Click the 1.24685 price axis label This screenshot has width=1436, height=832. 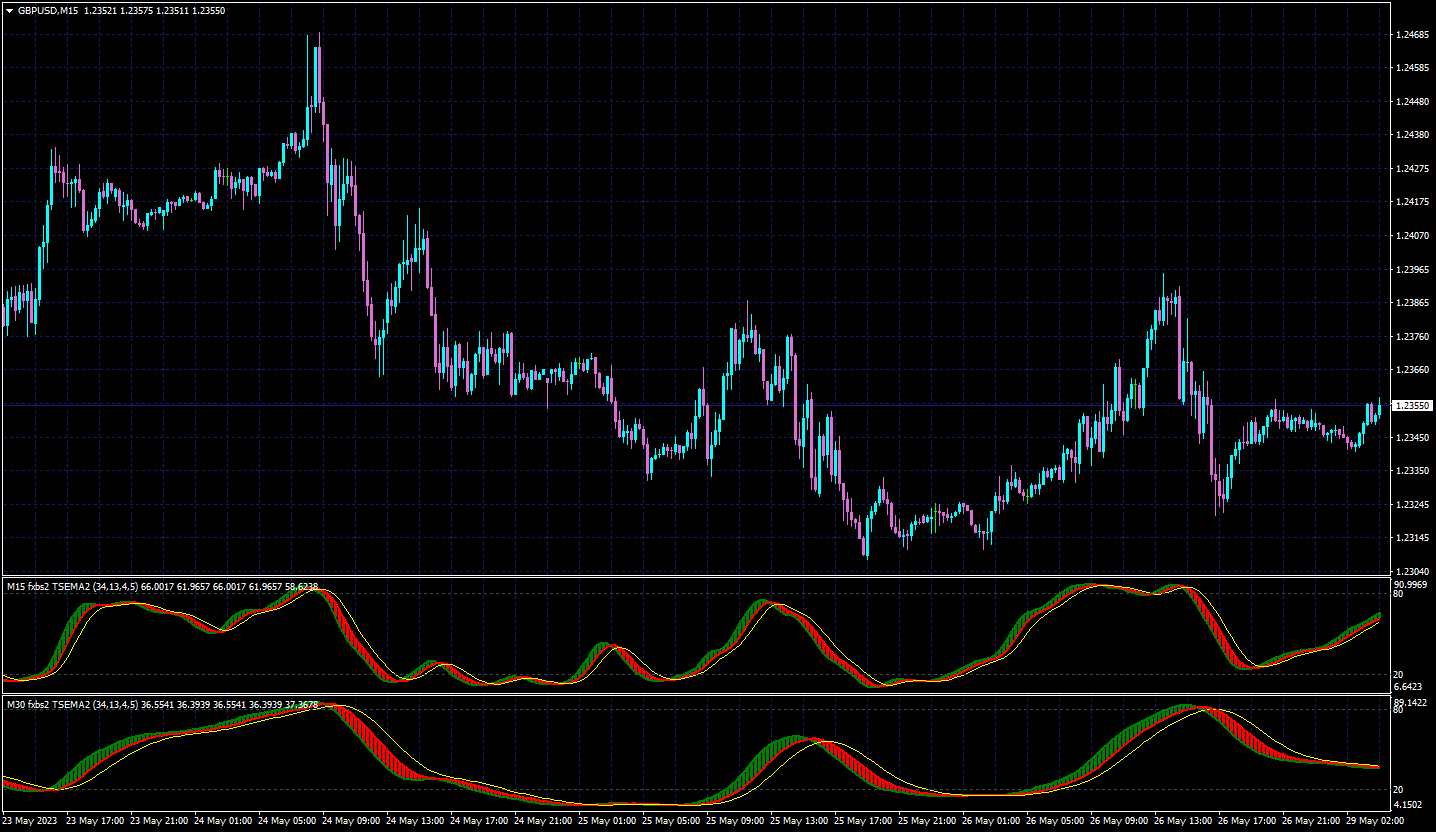coord(1411,35)
